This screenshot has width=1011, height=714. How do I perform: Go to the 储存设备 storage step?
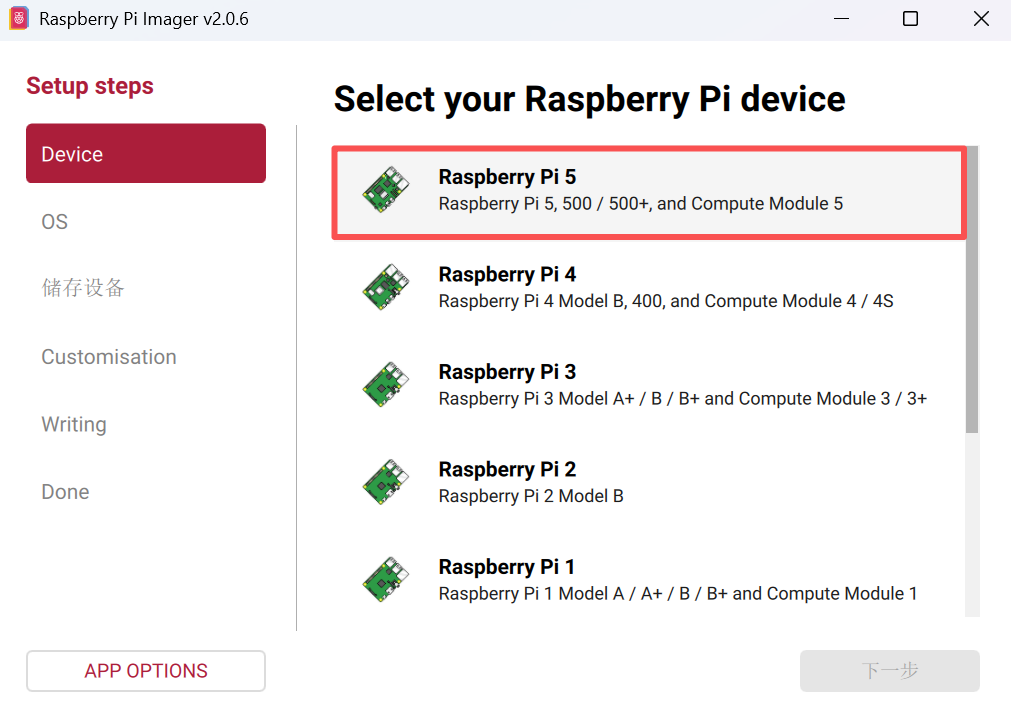pos(83,289)
